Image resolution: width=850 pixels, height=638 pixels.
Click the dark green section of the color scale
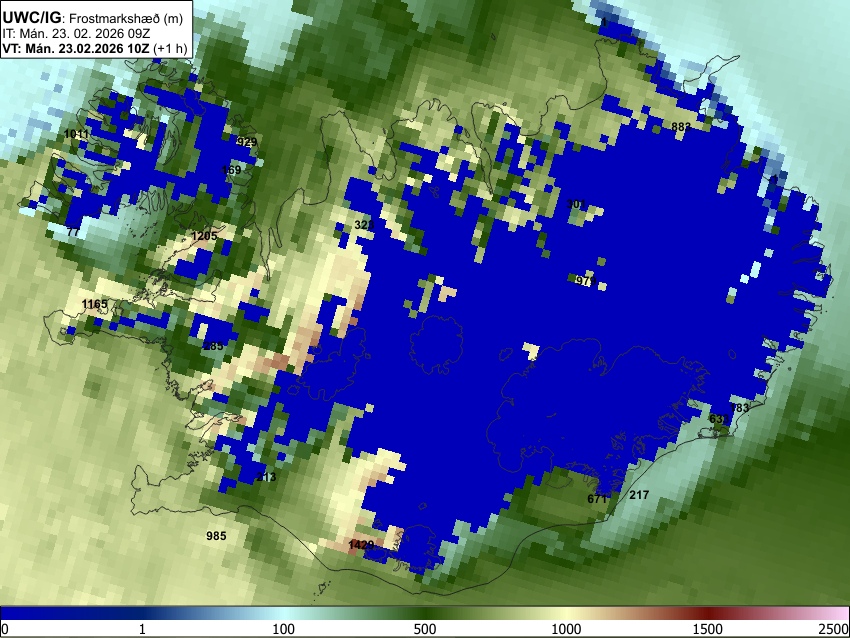tap(425, 613)
